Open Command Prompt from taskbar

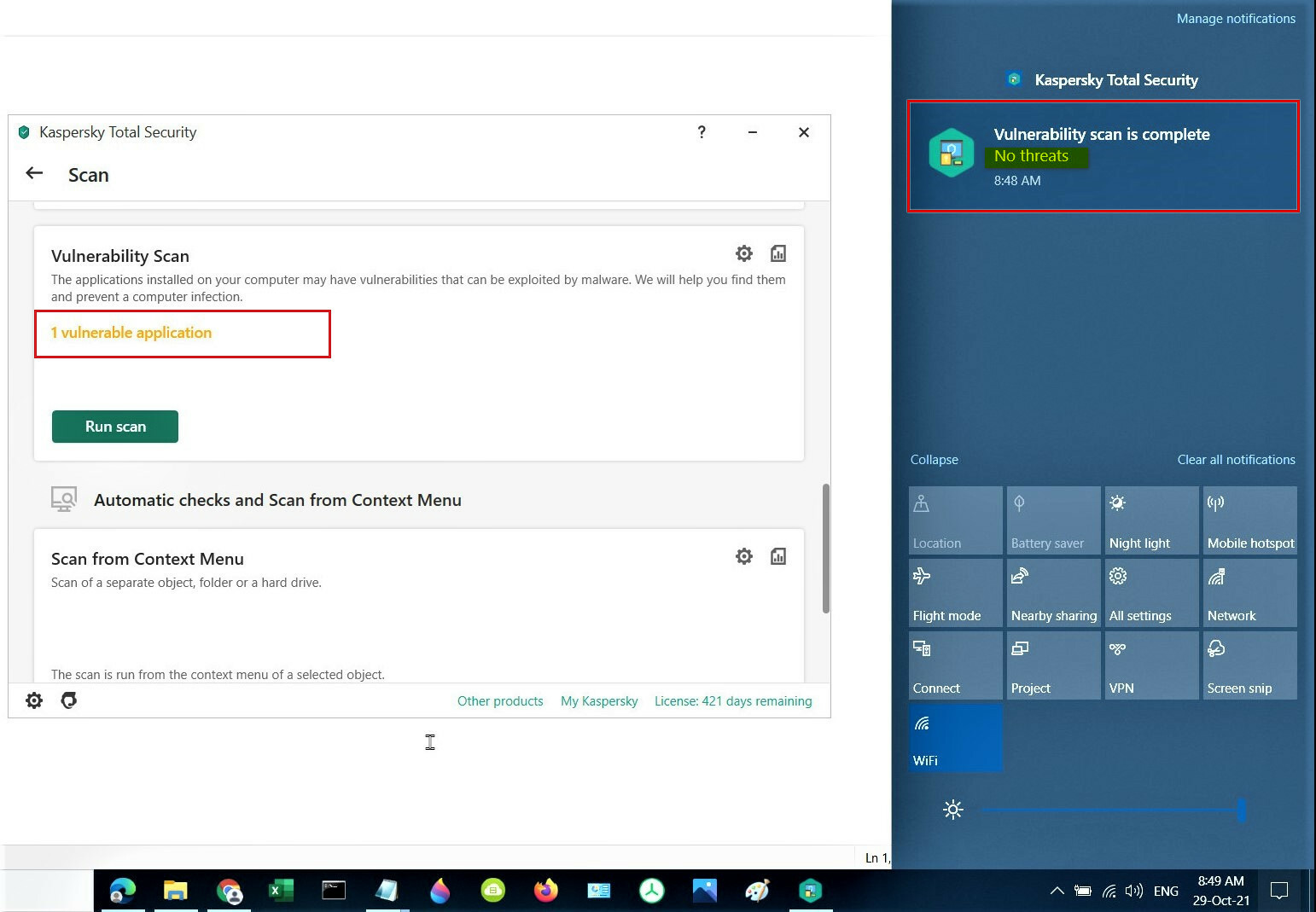click(334, 891)
